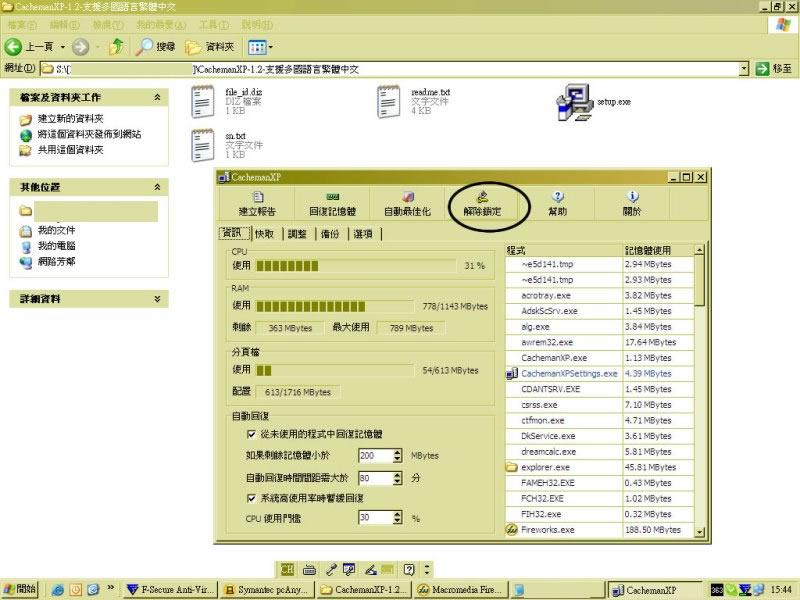This screenshot has width=800, height=600.
Task: Click the 搜尋 search magnifier button
Action: click(x=156, y=47)
